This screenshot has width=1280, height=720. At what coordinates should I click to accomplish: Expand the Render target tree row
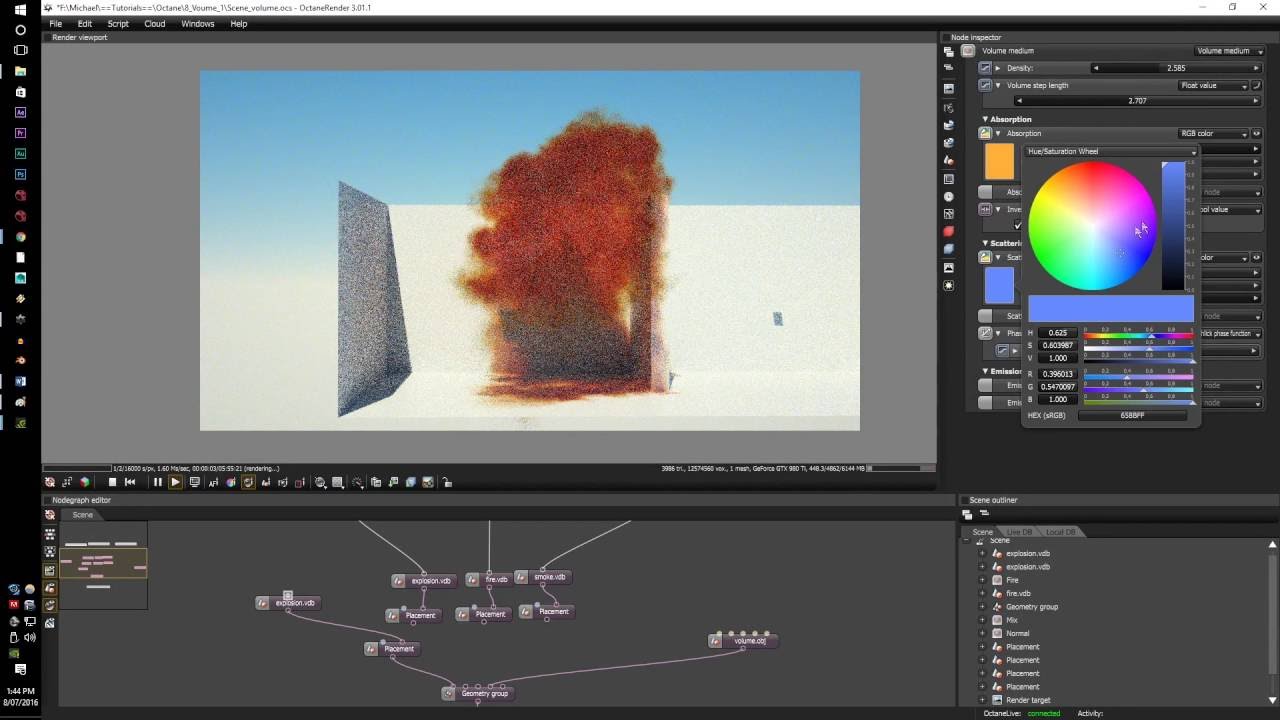(982, 700)
